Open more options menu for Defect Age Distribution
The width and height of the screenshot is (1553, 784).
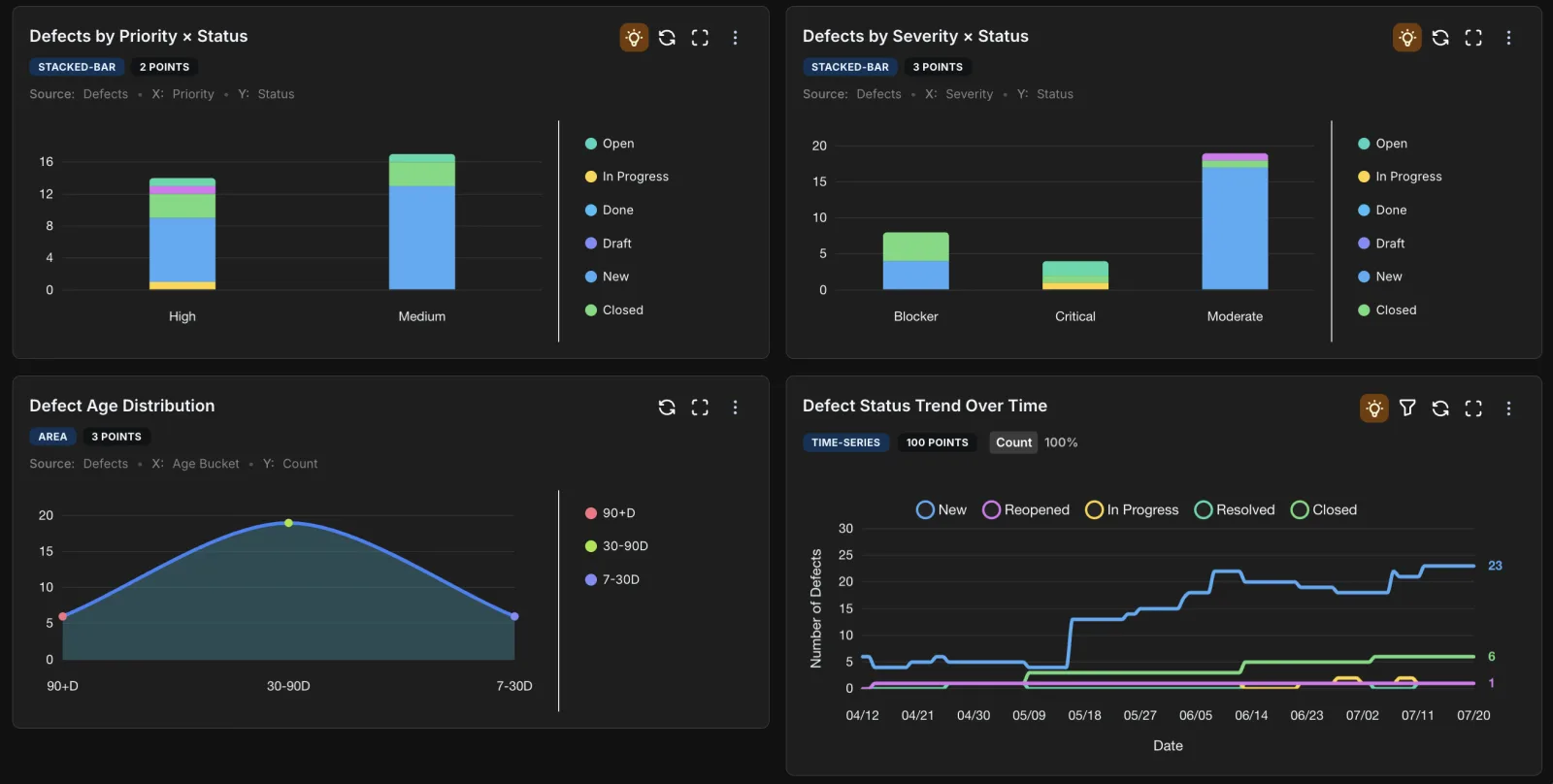[x=735, y=408]
